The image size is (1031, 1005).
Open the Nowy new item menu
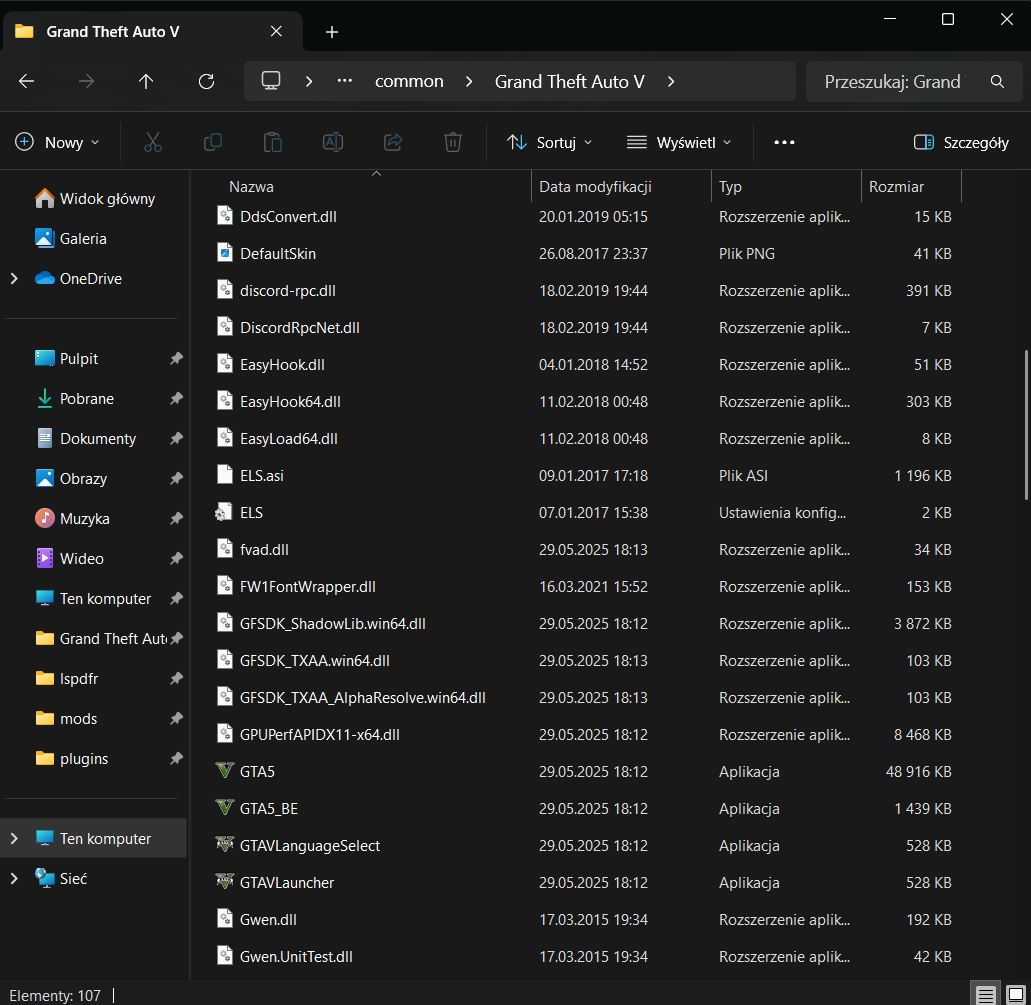point(57,142)
